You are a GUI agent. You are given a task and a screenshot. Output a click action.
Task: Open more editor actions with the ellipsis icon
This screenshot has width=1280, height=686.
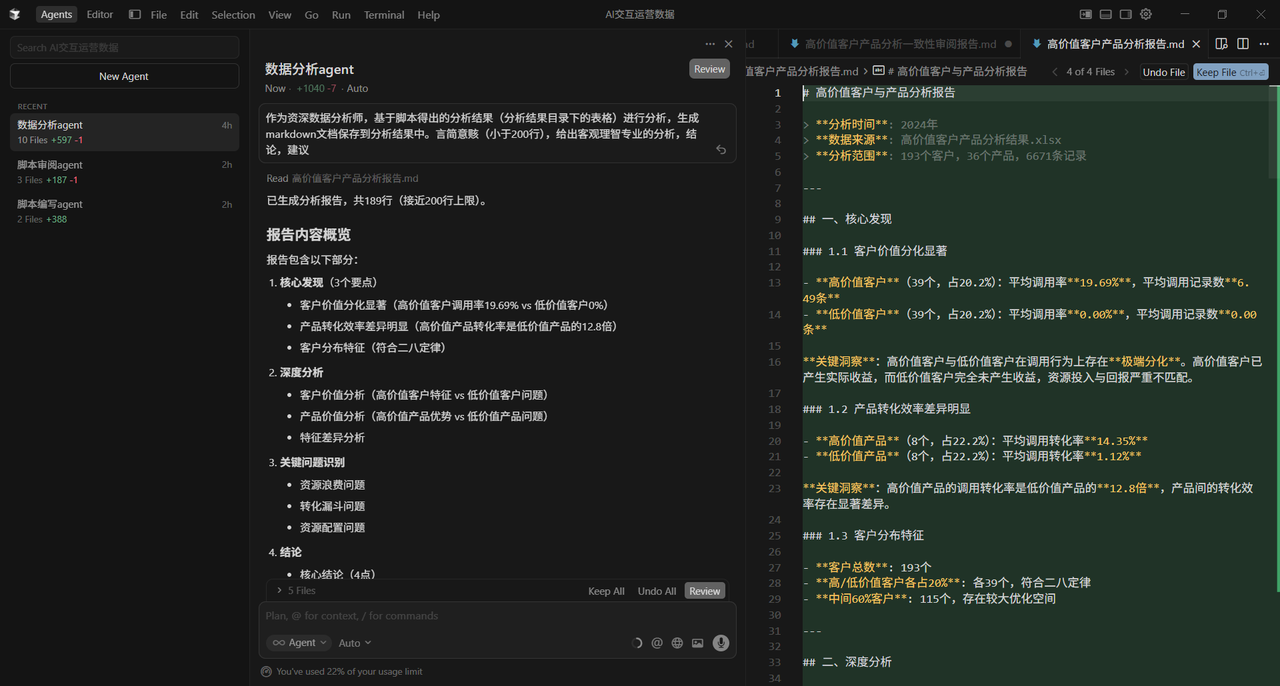(1263, 43)
